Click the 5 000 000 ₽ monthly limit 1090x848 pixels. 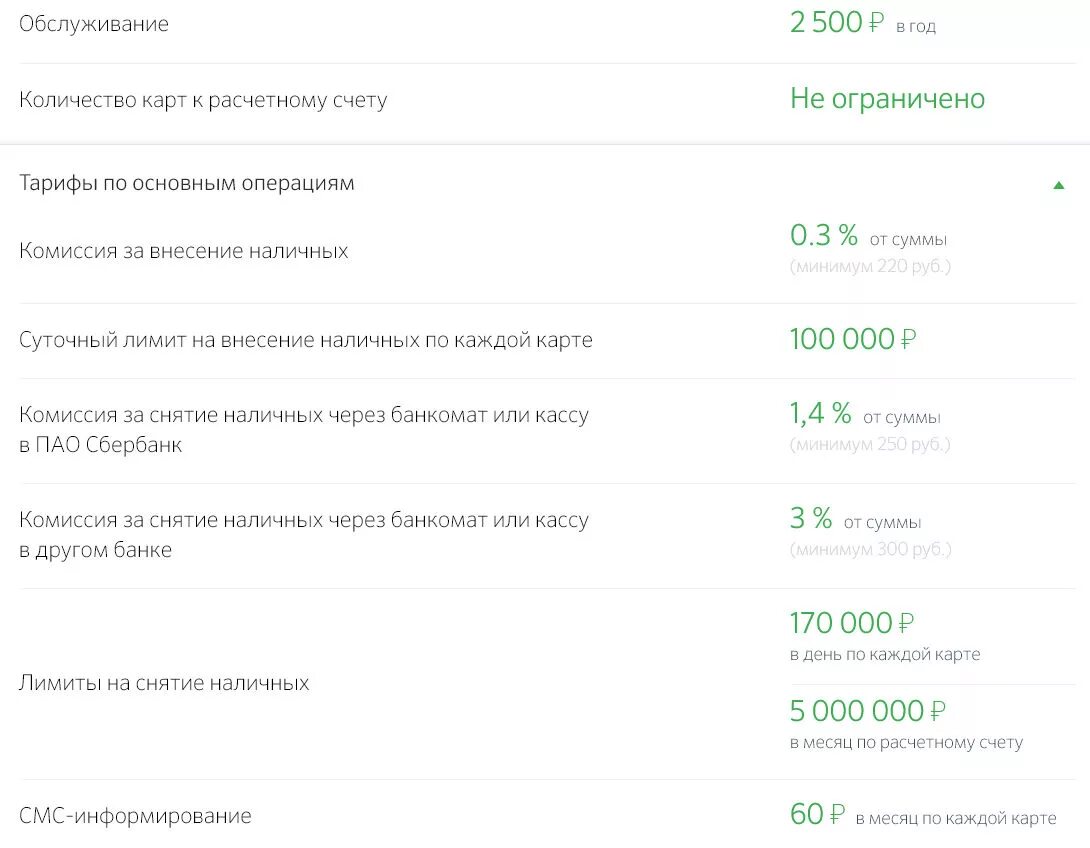tap(867, 711)
